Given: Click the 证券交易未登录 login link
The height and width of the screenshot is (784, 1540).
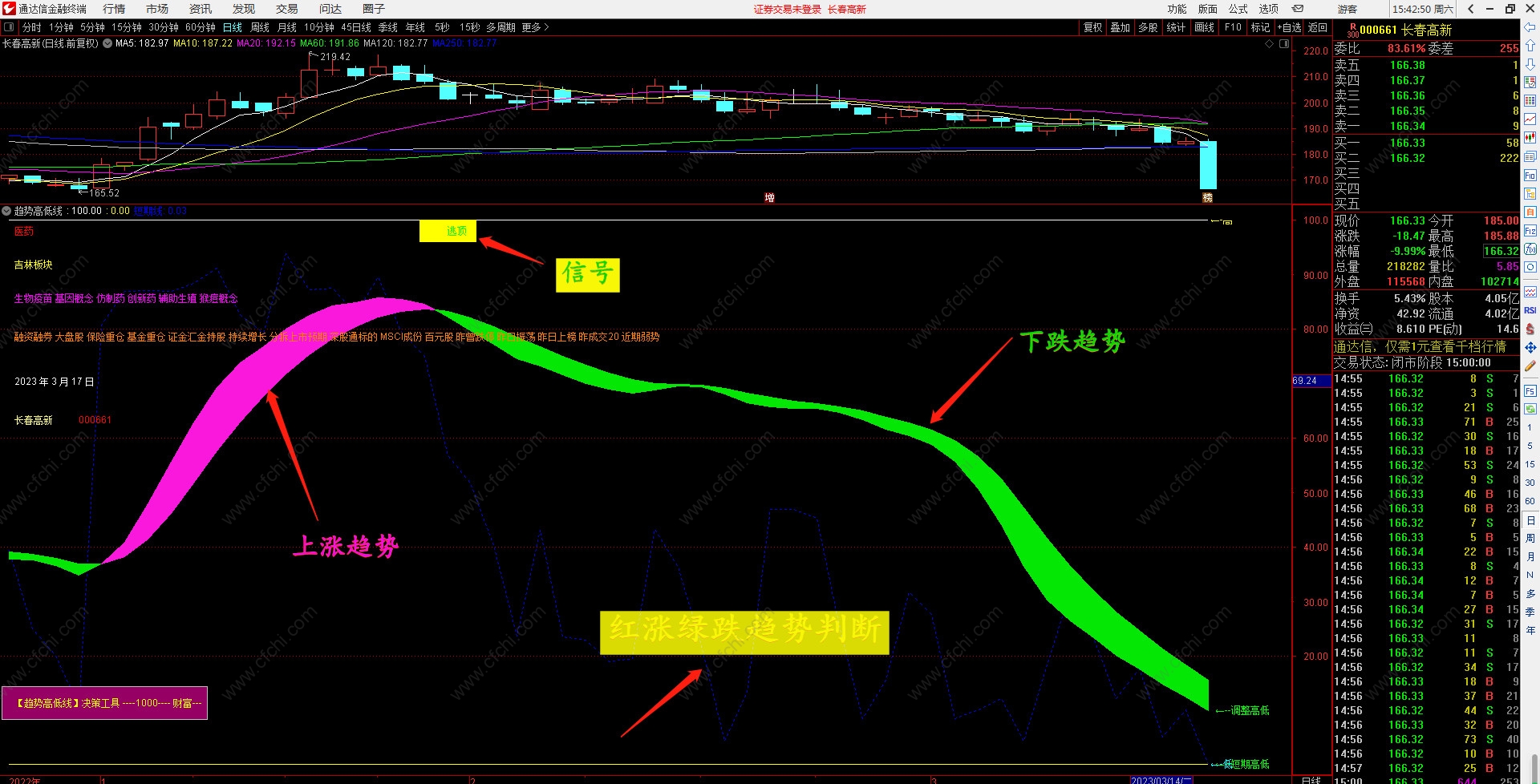Looking at the screenshot, I should (x=788, y=10).
